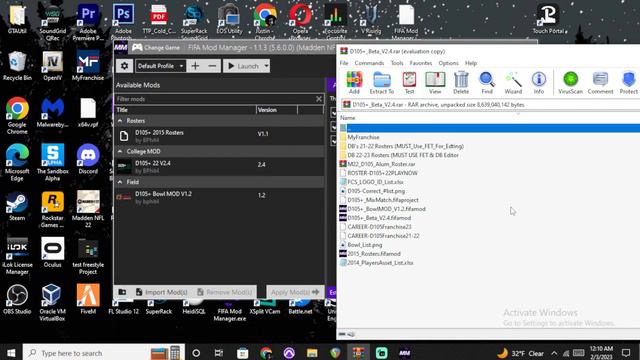Click the Test archive icon in WinRAR
This screenshot has width=640, height=360.
point(409,82)
